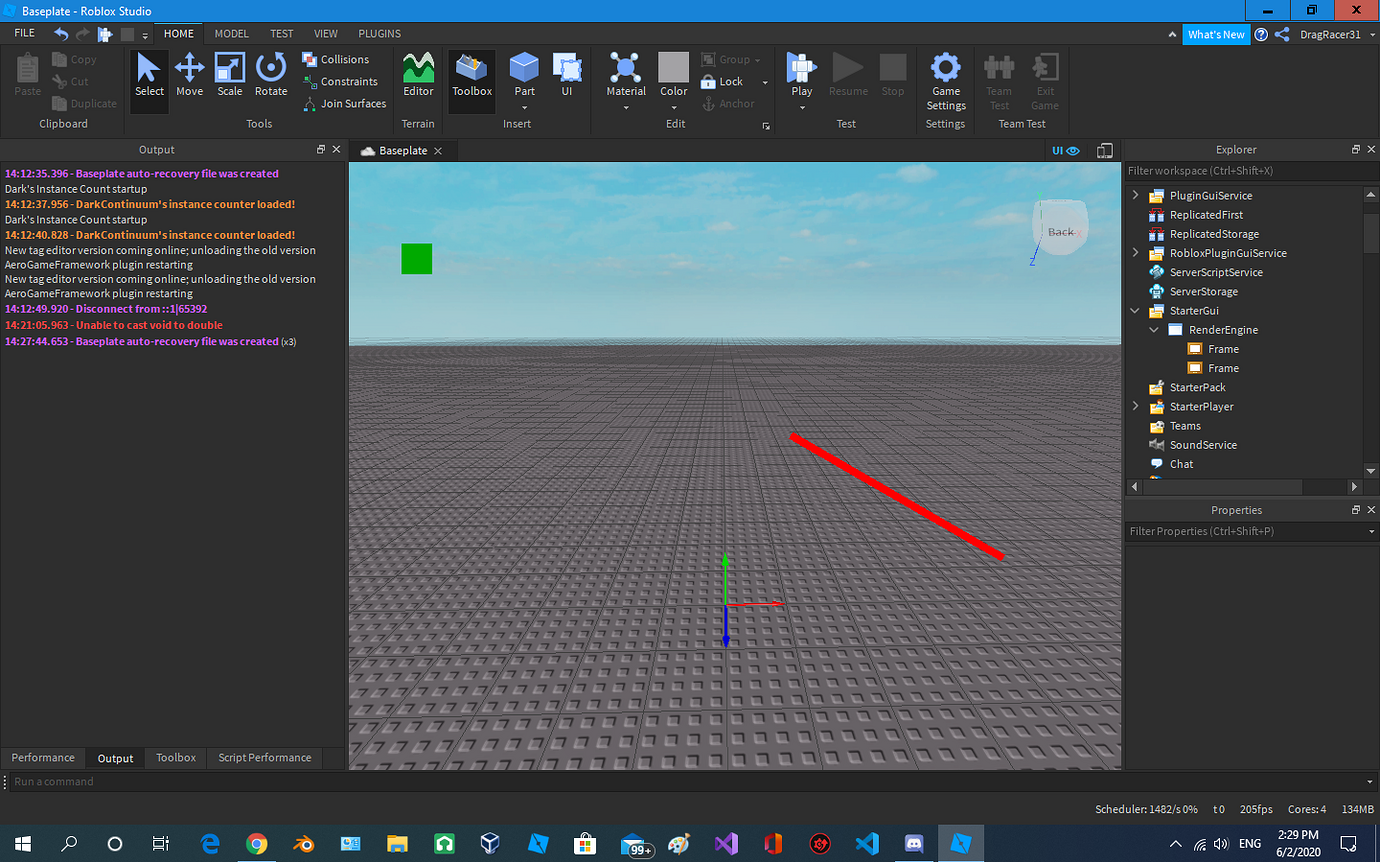Switch to the PLUGINS ribbon tab
Image resolution: width=1380 pixels, height=862 pixels.
point(379,34)
